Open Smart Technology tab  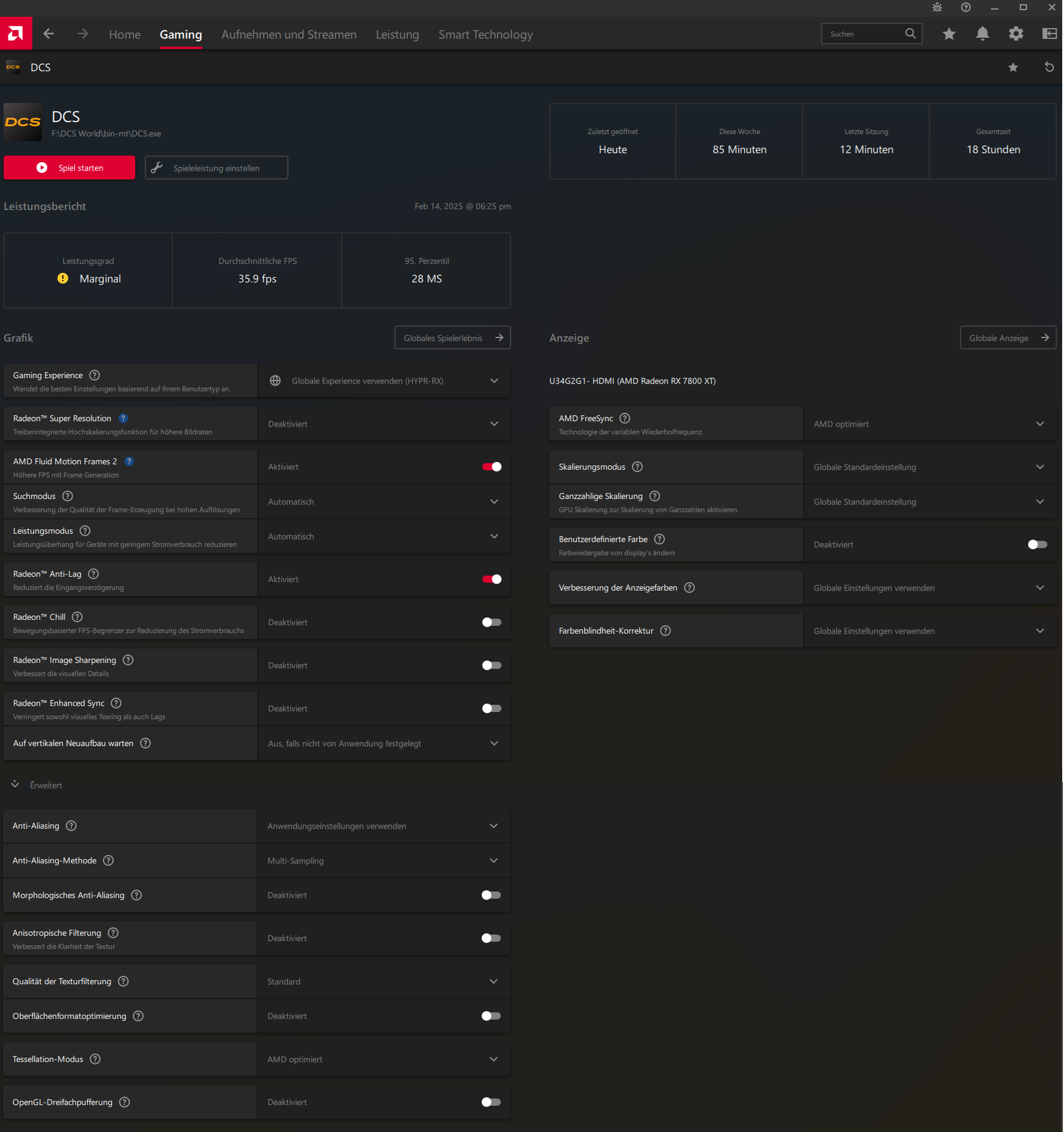tap(485, 34)
